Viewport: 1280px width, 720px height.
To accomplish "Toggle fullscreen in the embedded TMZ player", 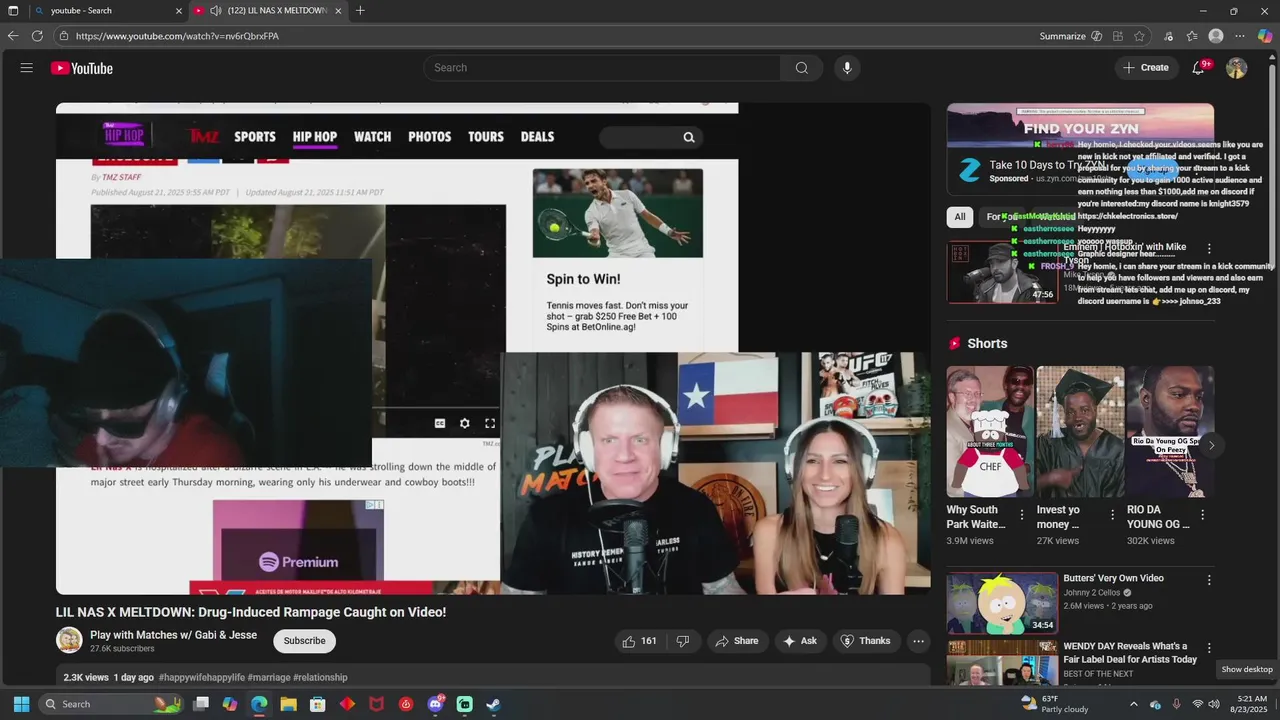I will (x=490, y=424).
